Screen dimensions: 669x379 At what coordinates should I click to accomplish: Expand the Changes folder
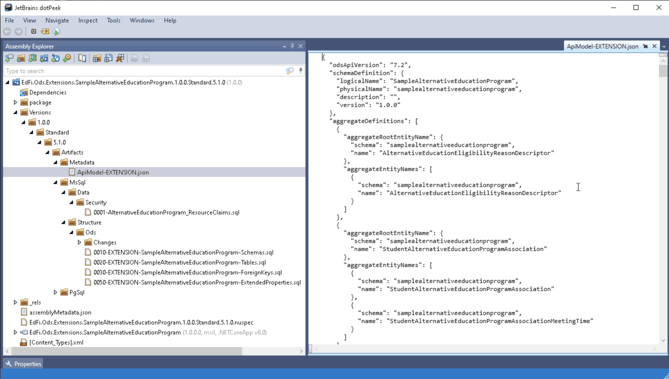click(79, 242)
